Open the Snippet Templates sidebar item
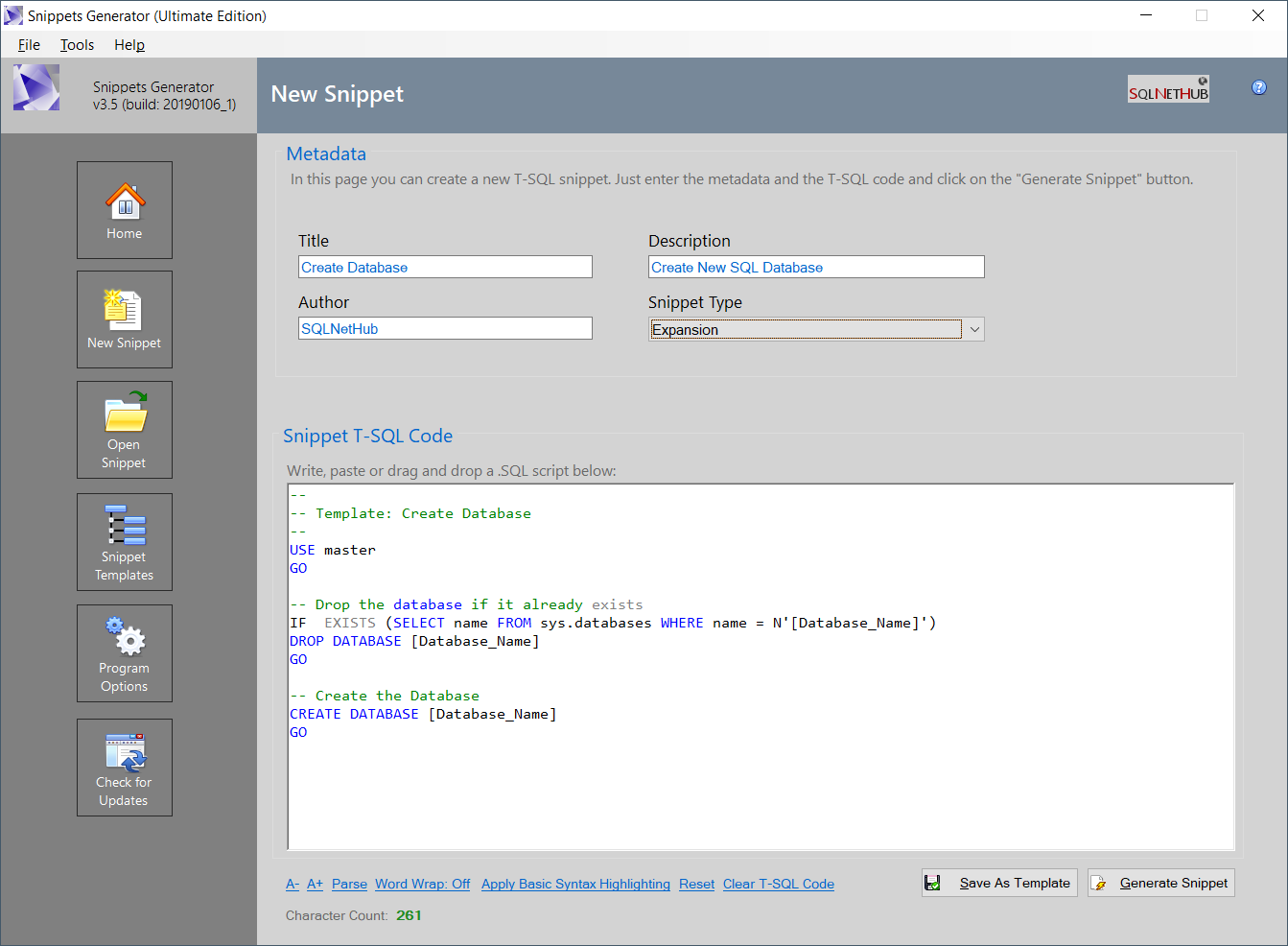The width and height of the screenshot is (1288, 946). coord(125,542)
